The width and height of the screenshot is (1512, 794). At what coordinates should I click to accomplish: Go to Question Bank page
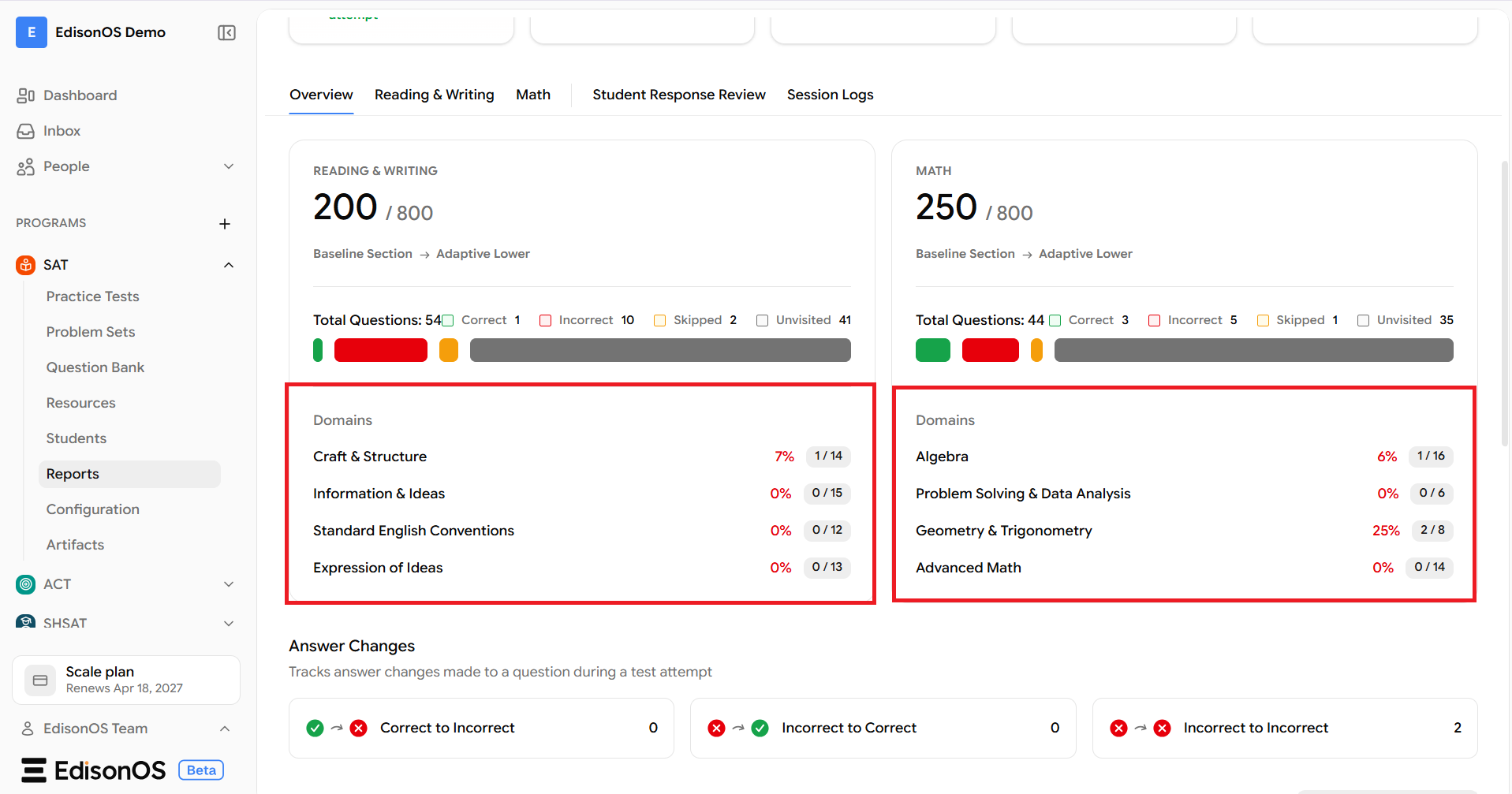click(x=95, y=367)
